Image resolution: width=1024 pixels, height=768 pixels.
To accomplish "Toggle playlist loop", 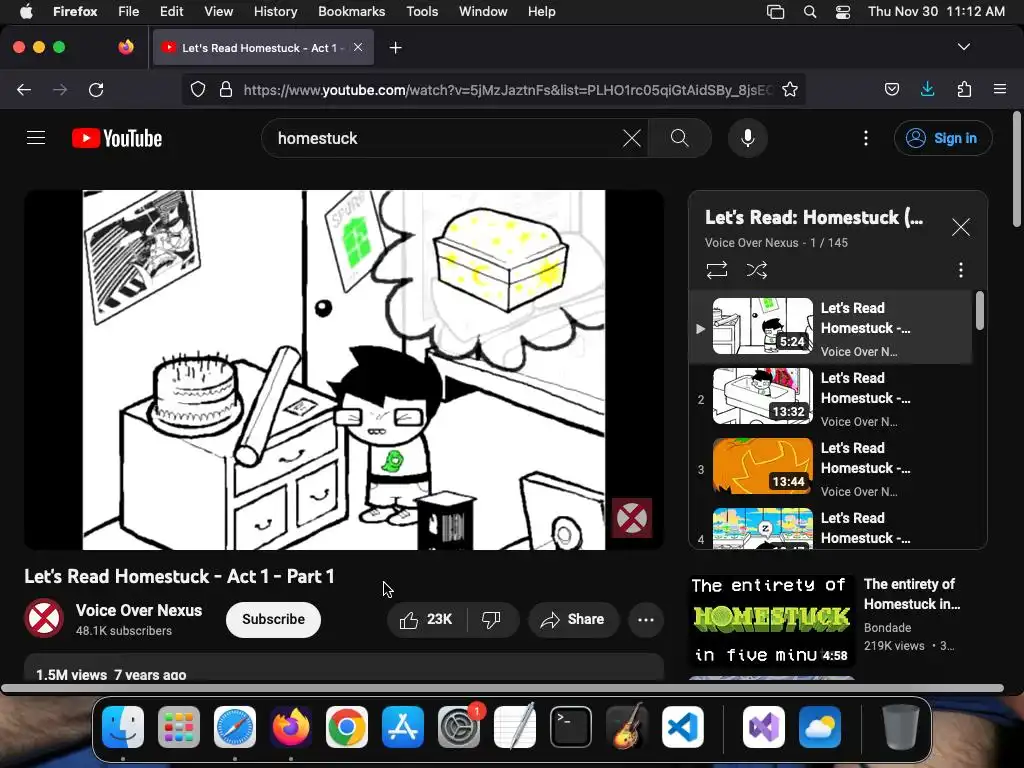I will pyautogui.click(x=717, y=270).
